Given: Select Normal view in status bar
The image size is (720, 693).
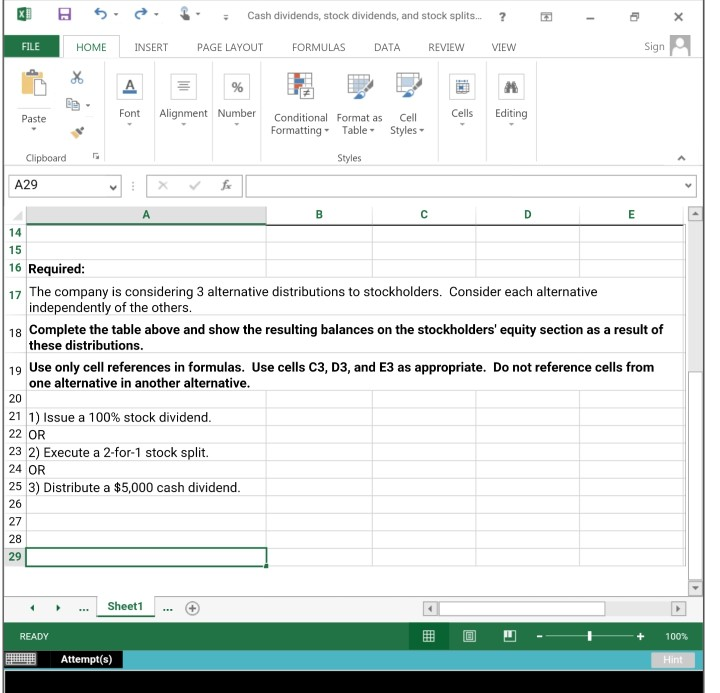Looking at the screenshot, I should (x=428, y=636).
